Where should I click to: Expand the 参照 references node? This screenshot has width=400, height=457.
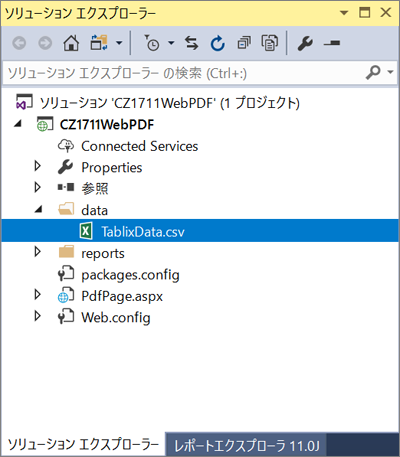pyautogui.click(x=38, y=188)
